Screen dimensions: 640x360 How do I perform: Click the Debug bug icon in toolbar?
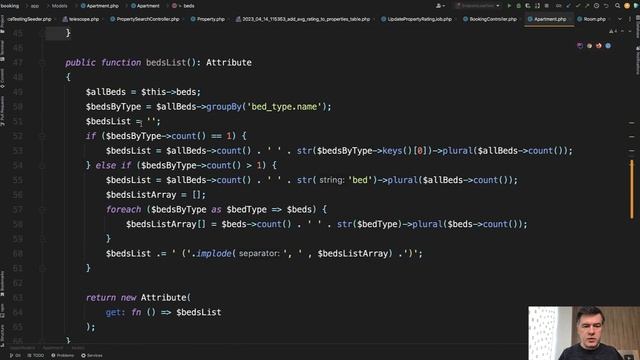click(518, 6)
